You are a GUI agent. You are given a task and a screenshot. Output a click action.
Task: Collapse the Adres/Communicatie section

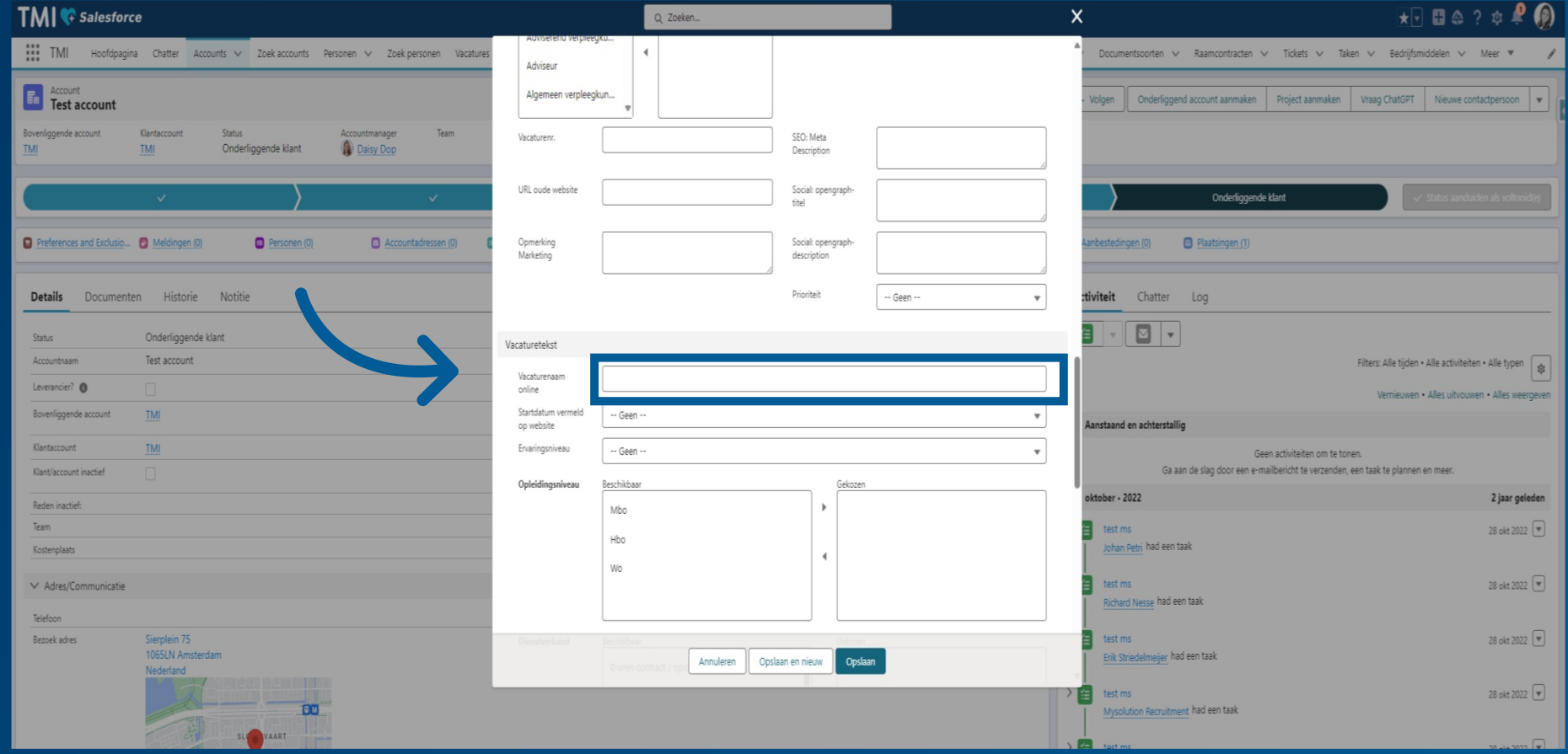pyautogui.click(x=35, y=586)
